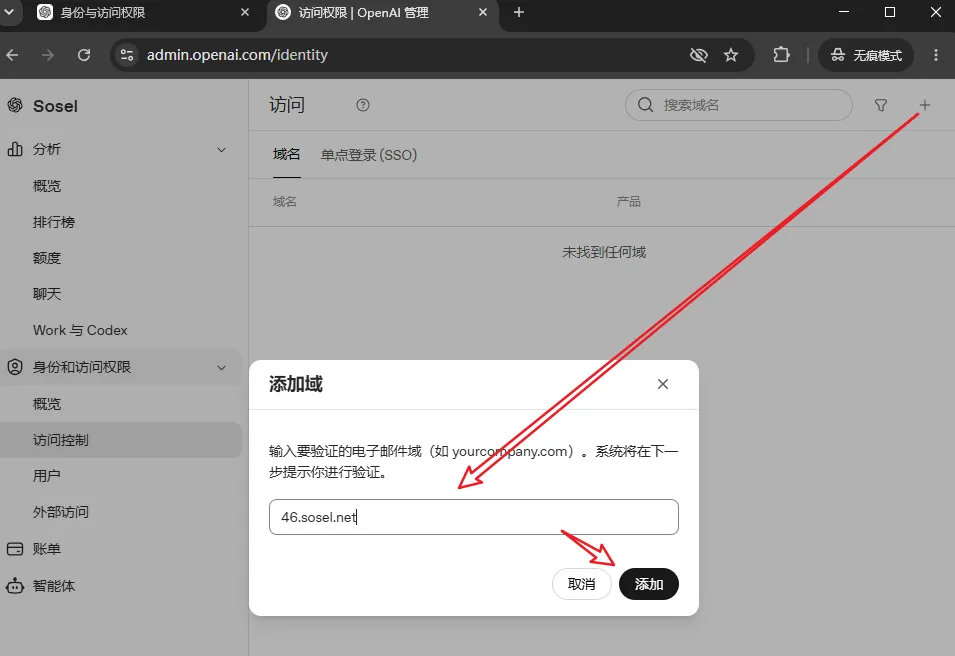The image size is (955, 656).
Task: Click the 身份和访问权限 person shield icon
Action: pyautogui.click(x=15, y=367)
